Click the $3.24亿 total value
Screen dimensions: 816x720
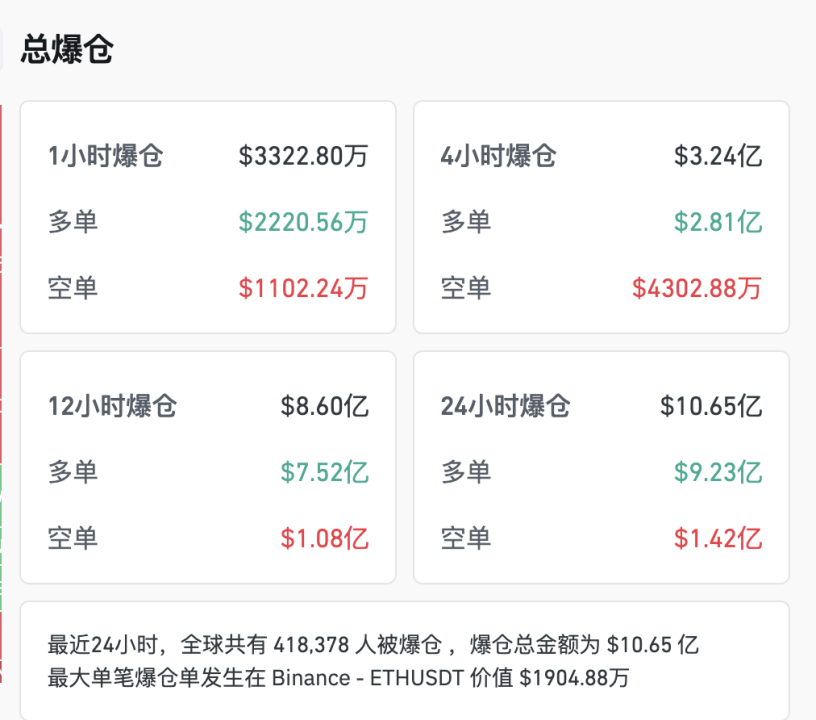coord(720,155)
